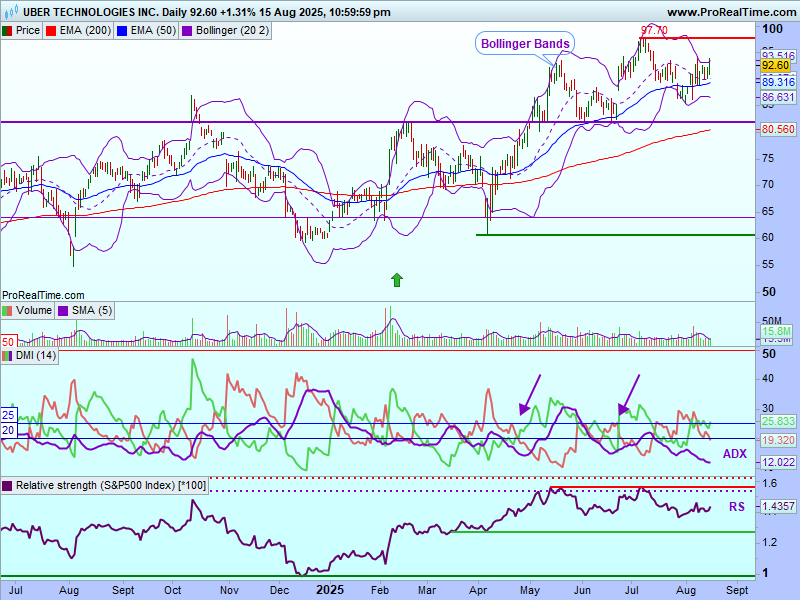The height and width of the screenshot is (600, 800).
Task: Click the RS line label
Action: pos(737,507)
